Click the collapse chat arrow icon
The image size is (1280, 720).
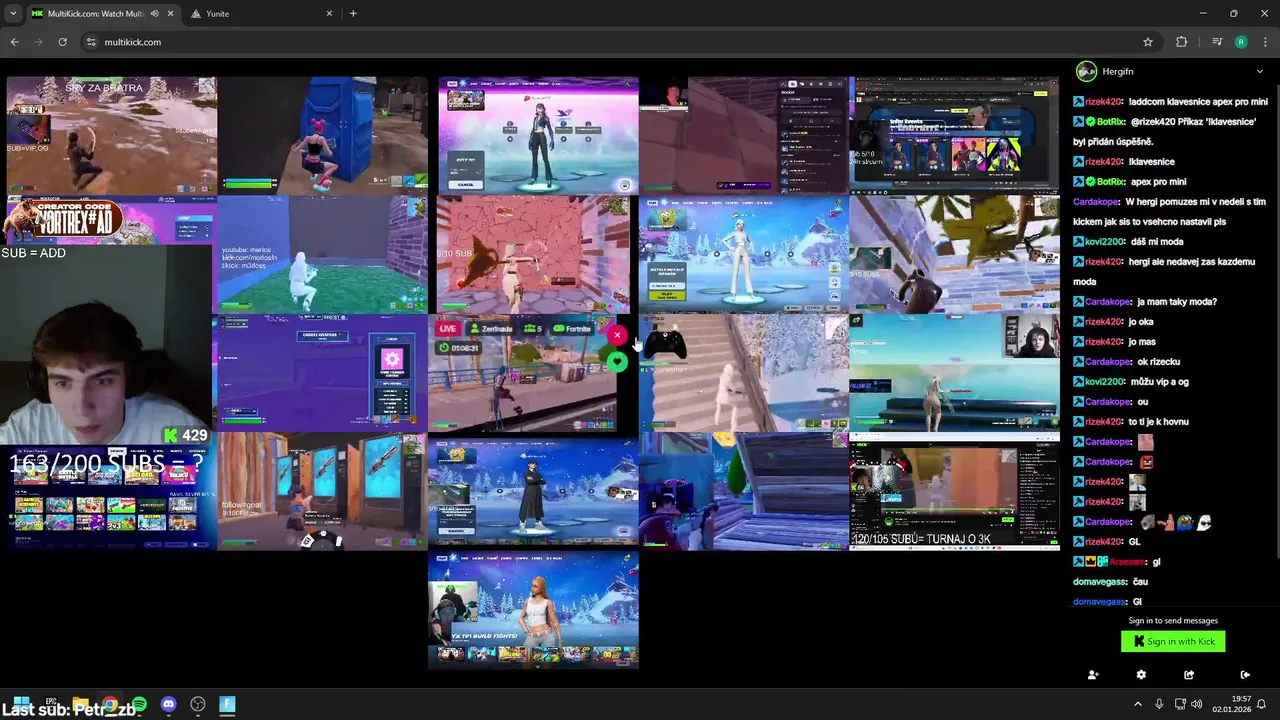pyautogui.click(x=1245, y=675)
